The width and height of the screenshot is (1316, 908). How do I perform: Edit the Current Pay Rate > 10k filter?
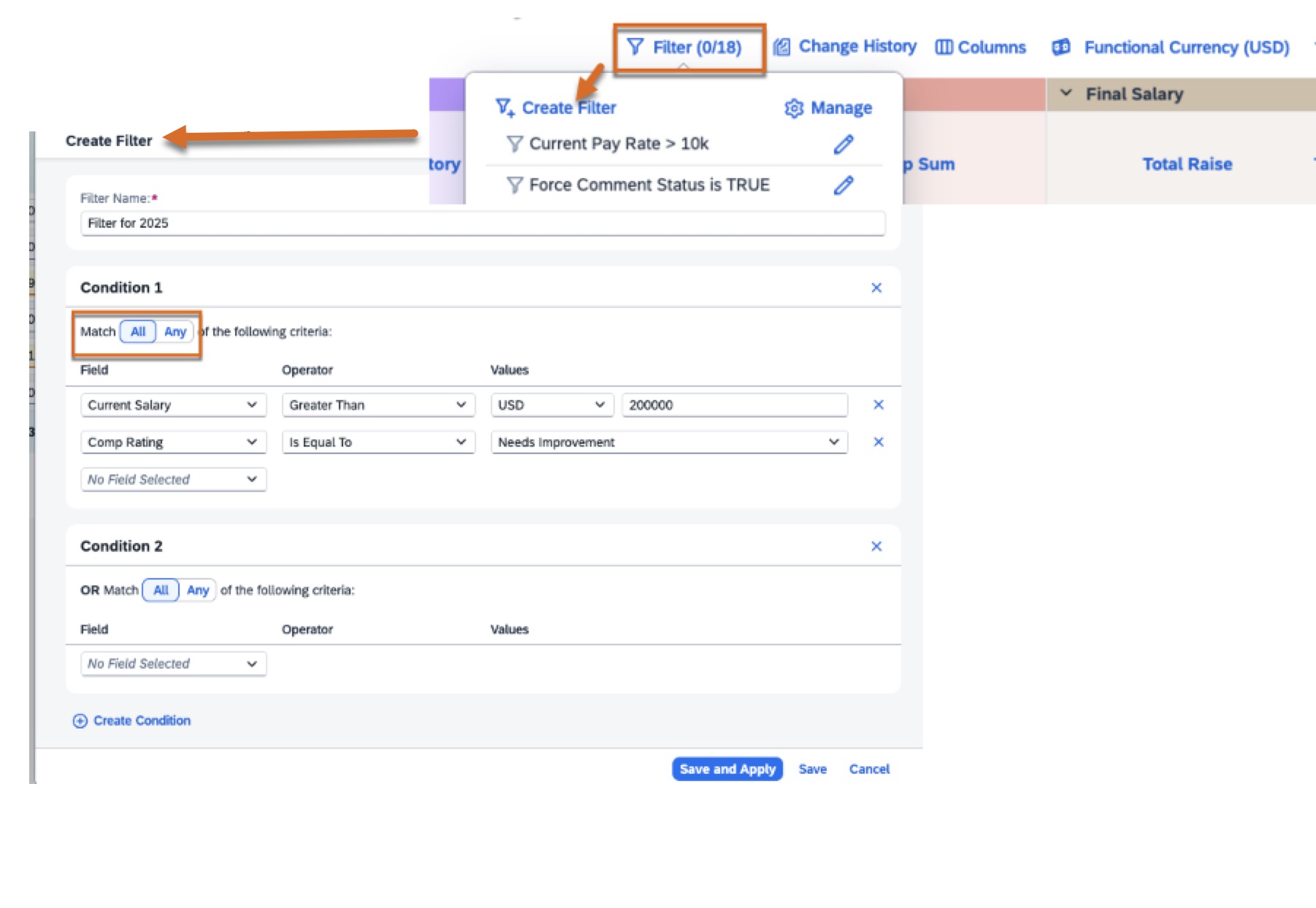click(x=843, y=145)
